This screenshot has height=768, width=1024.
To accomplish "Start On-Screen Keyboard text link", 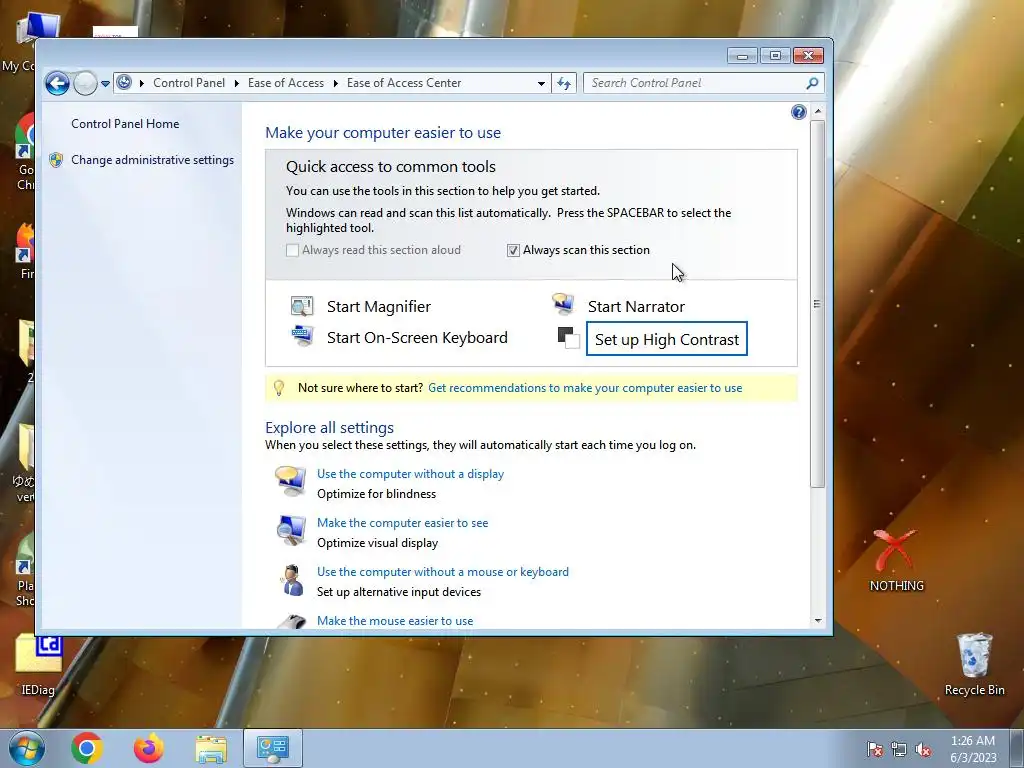I will (x=417, y=338).
